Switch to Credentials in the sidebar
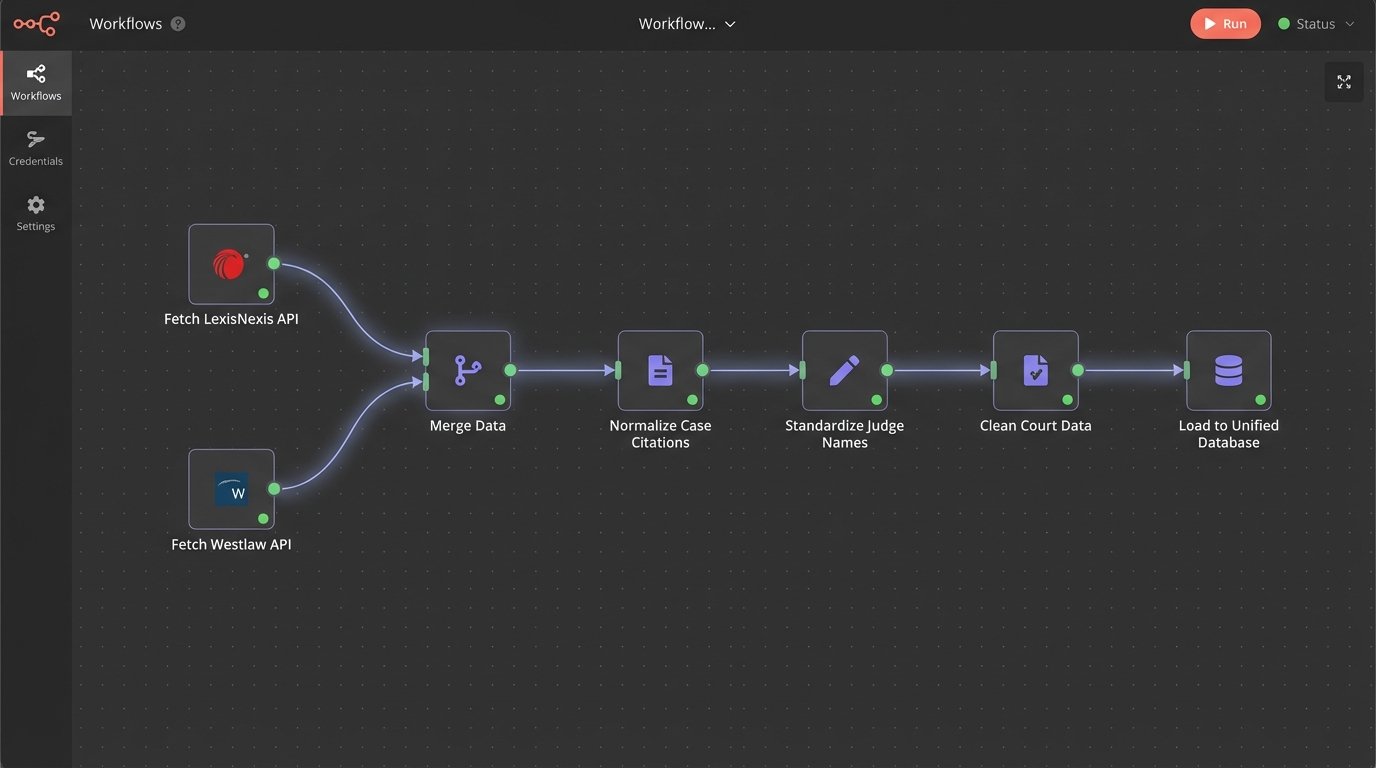 click(36, 148)
